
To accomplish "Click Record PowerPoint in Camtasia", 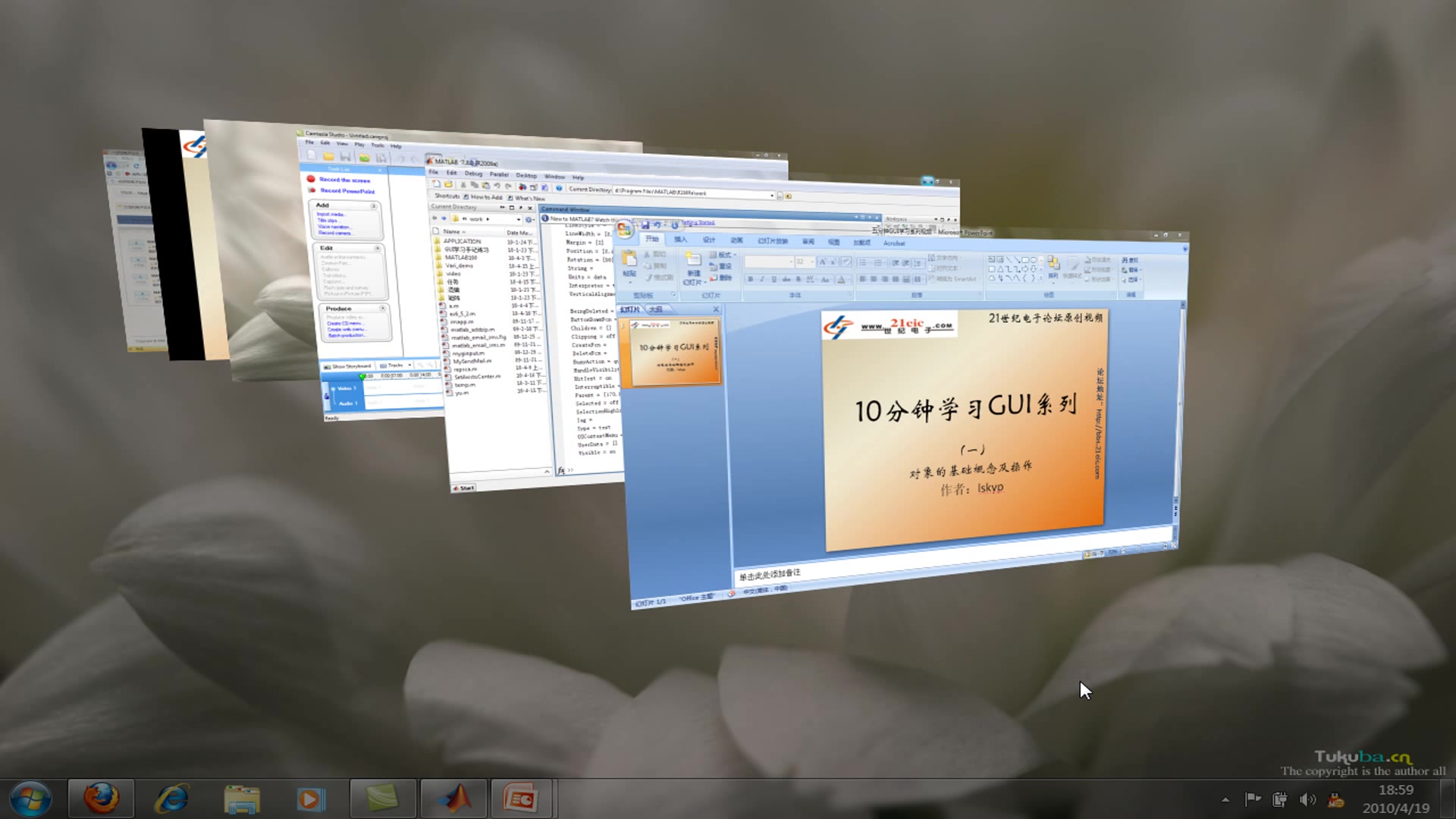I will click(x=347, y=190).
